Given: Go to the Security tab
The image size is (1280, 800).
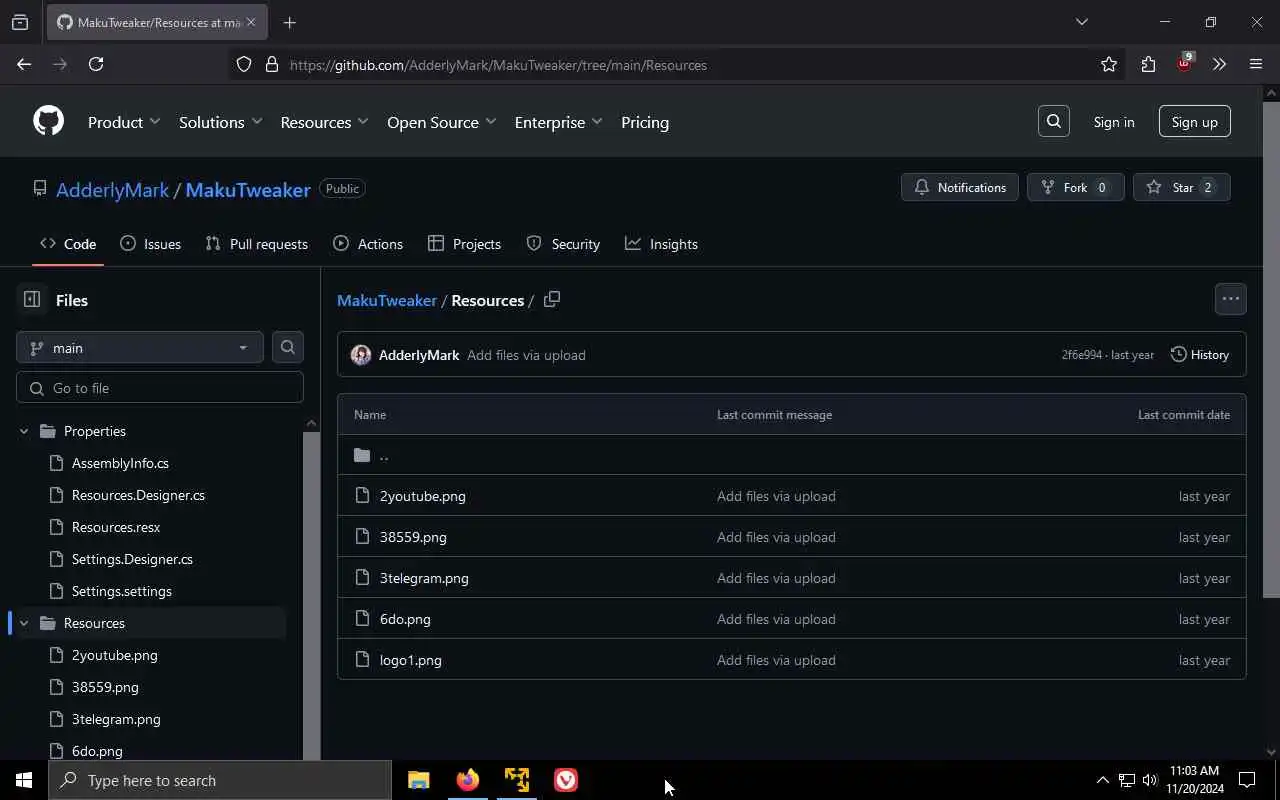Looking at the screenshot, I should [563, 244].
